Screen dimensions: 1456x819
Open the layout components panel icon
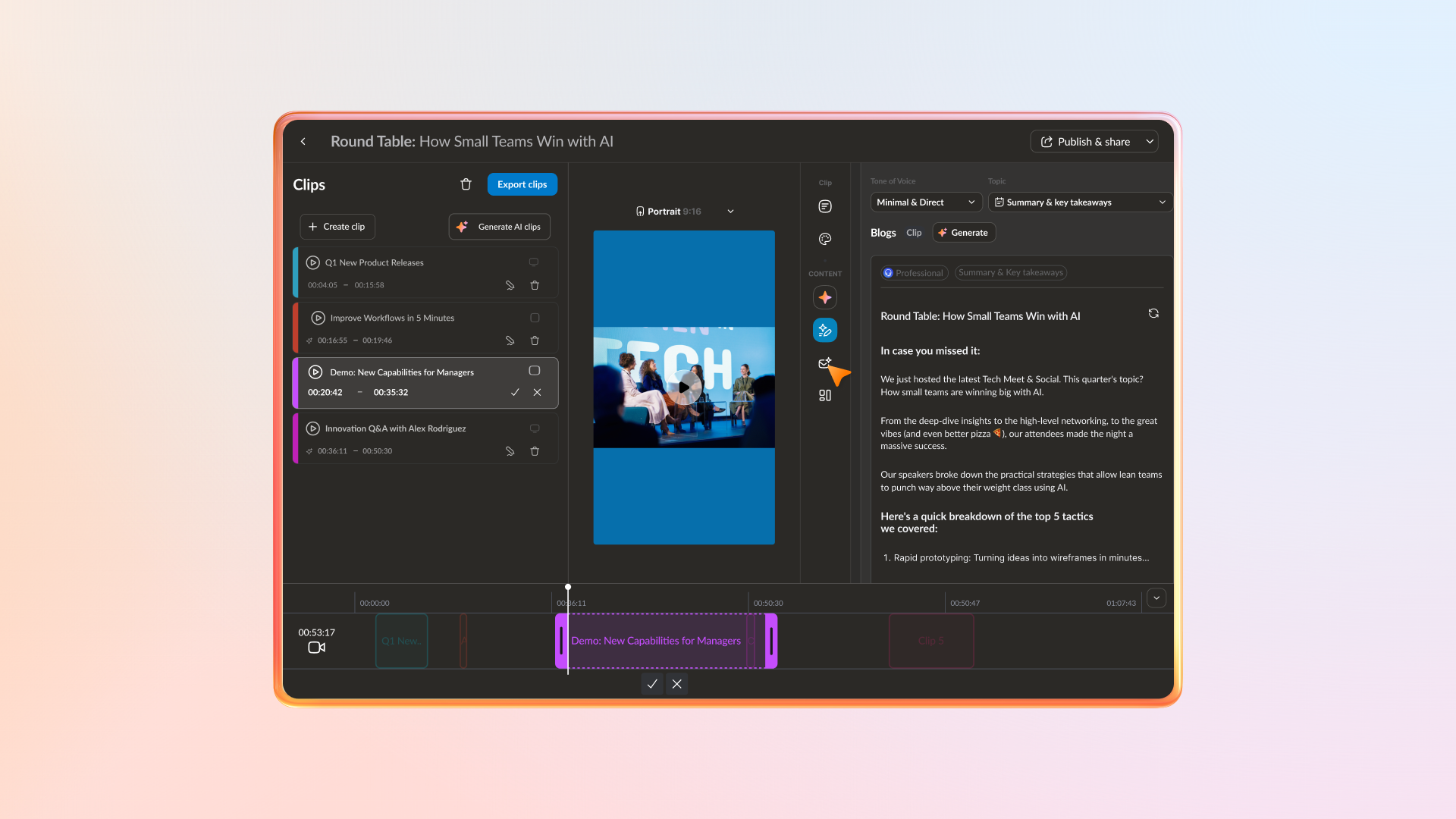coord(824,395)
